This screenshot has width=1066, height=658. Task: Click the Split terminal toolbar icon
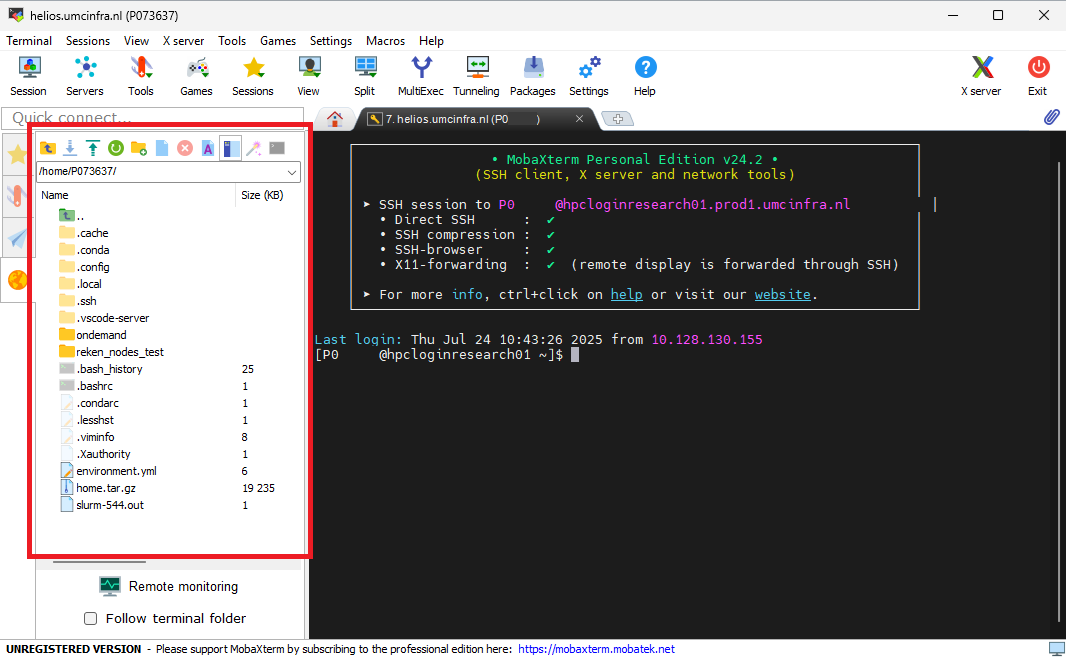pos(365,75)
